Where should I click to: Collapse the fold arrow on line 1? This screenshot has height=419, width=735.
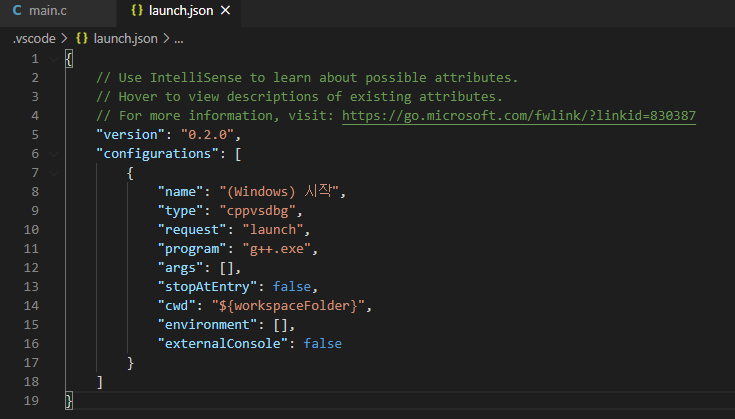pyautogui.click(x=54, y=59)
